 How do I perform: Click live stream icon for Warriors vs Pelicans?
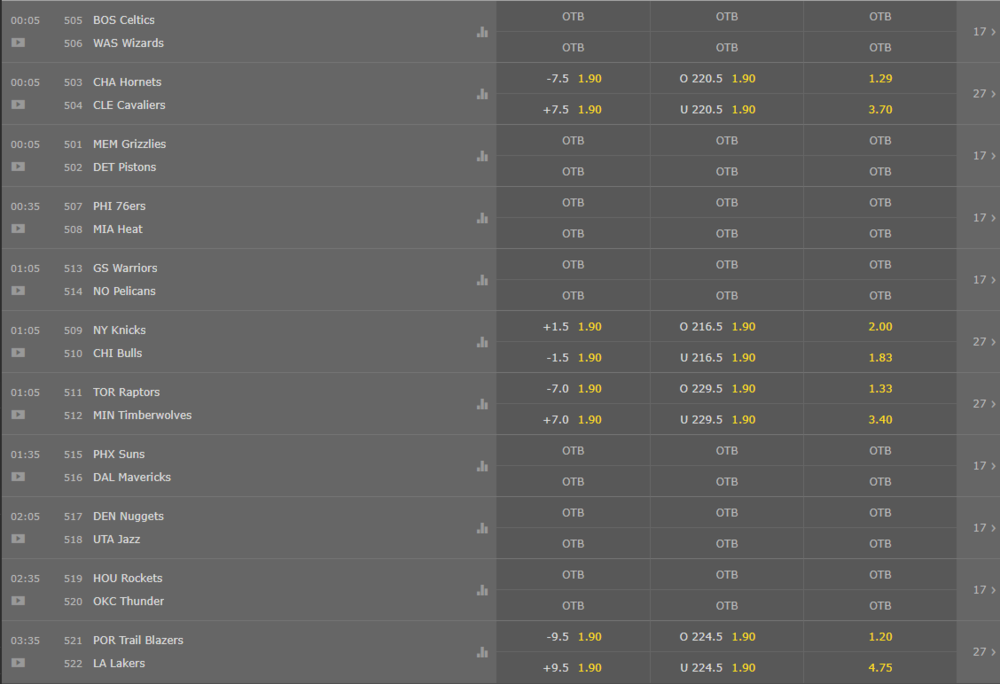pyautogui.click(x=18, y=291)
